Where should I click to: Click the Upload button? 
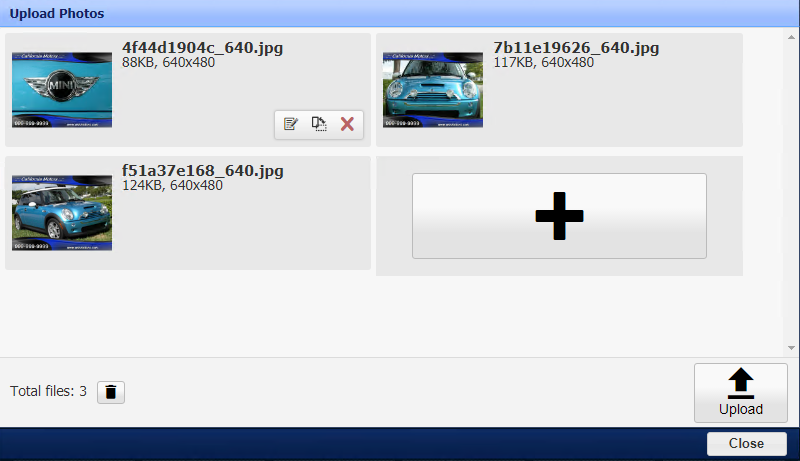(740, 393)
